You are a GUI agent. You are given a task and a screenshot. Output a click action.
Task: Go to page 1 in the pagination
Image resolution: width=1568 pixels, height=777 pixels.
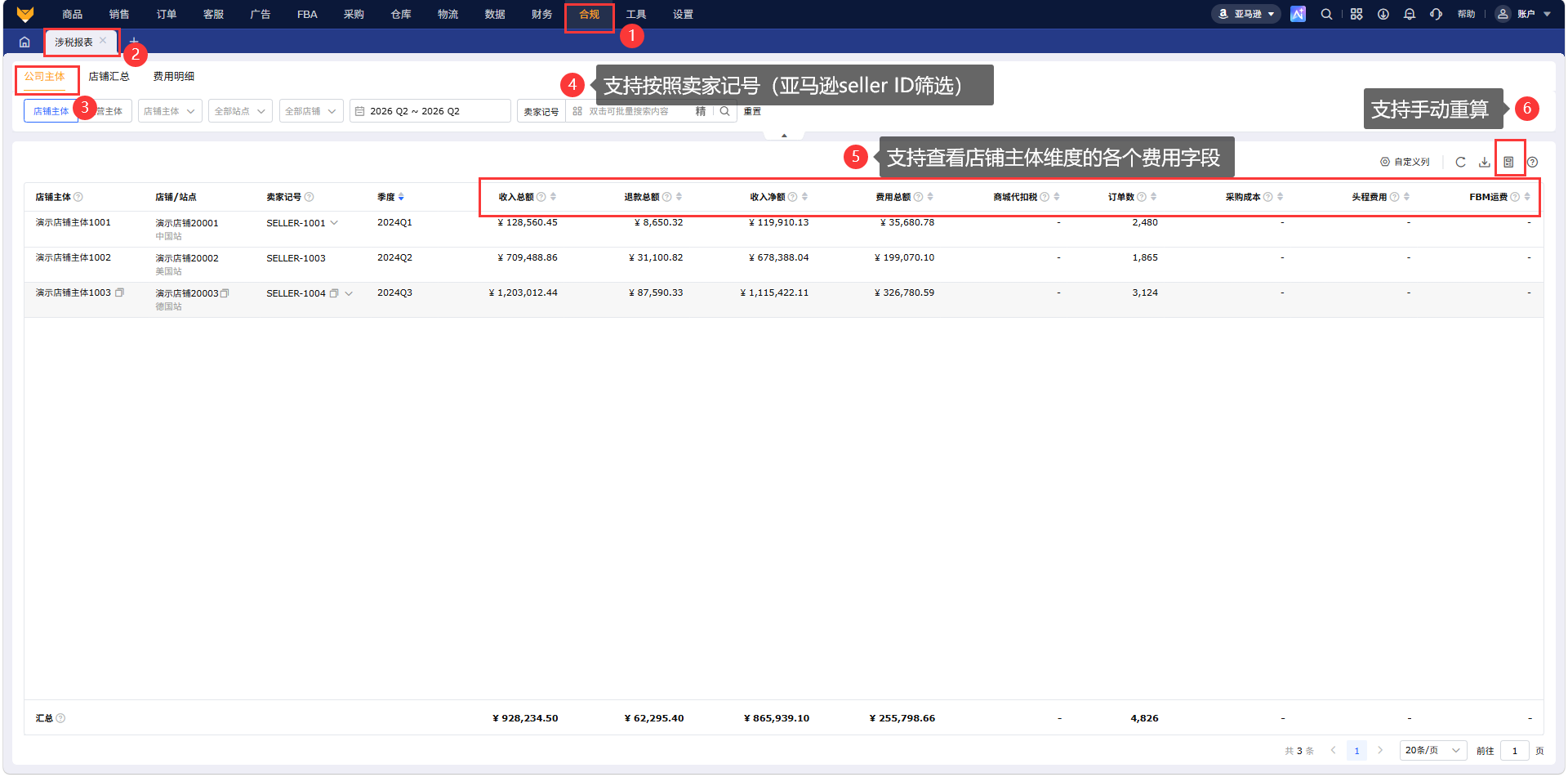pos(1356,750)
